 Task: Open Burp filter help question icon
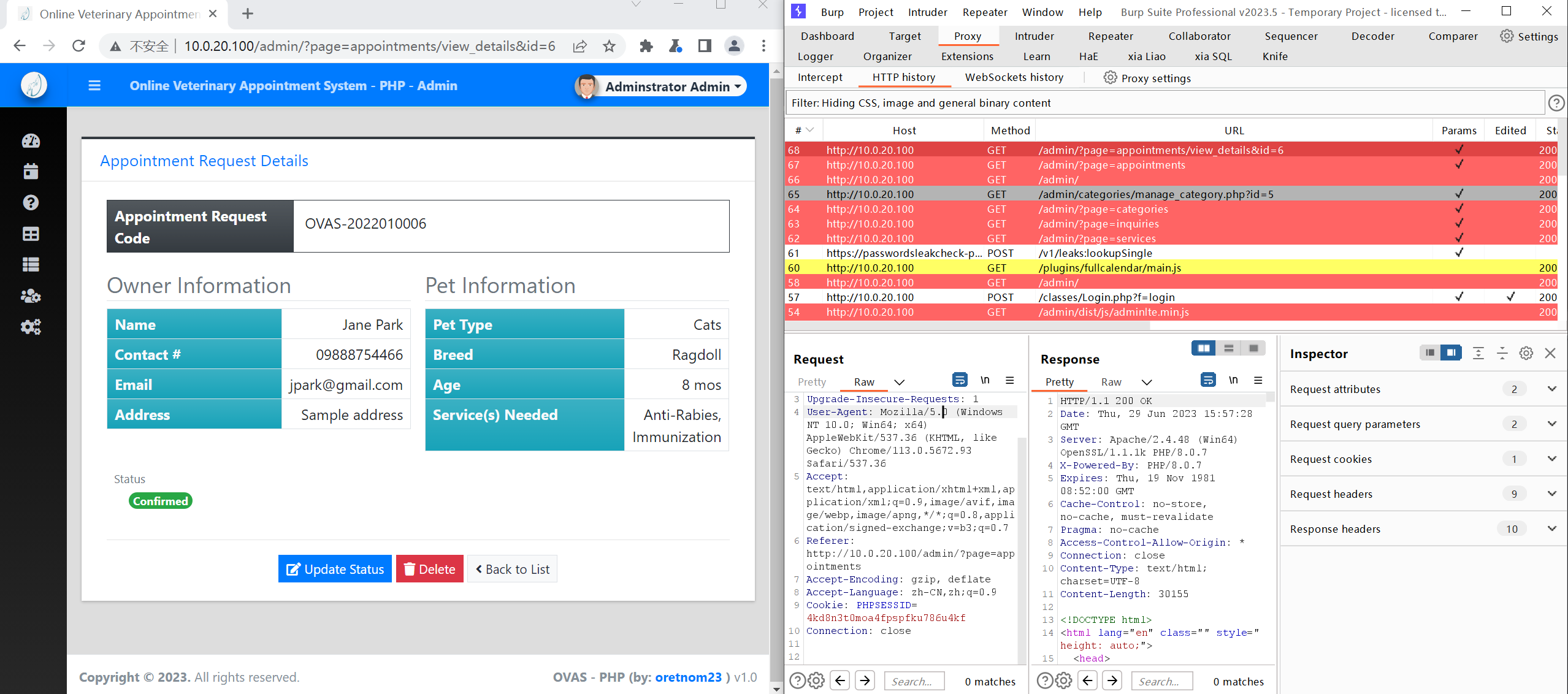1556,103
